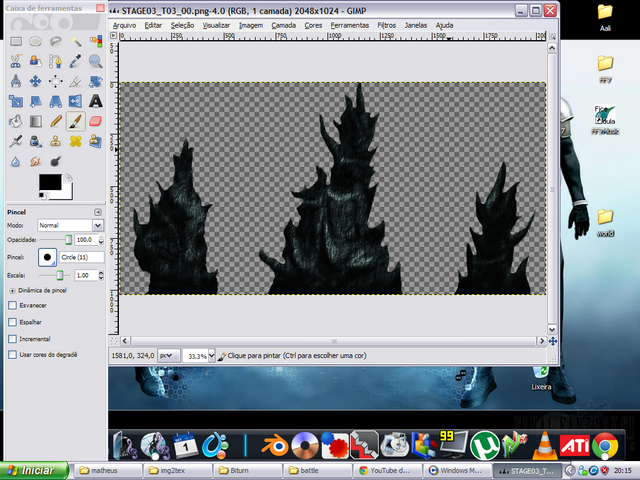Screen dimensions: 640x480
Task: Open the Seleção menu
Action: 182,25
